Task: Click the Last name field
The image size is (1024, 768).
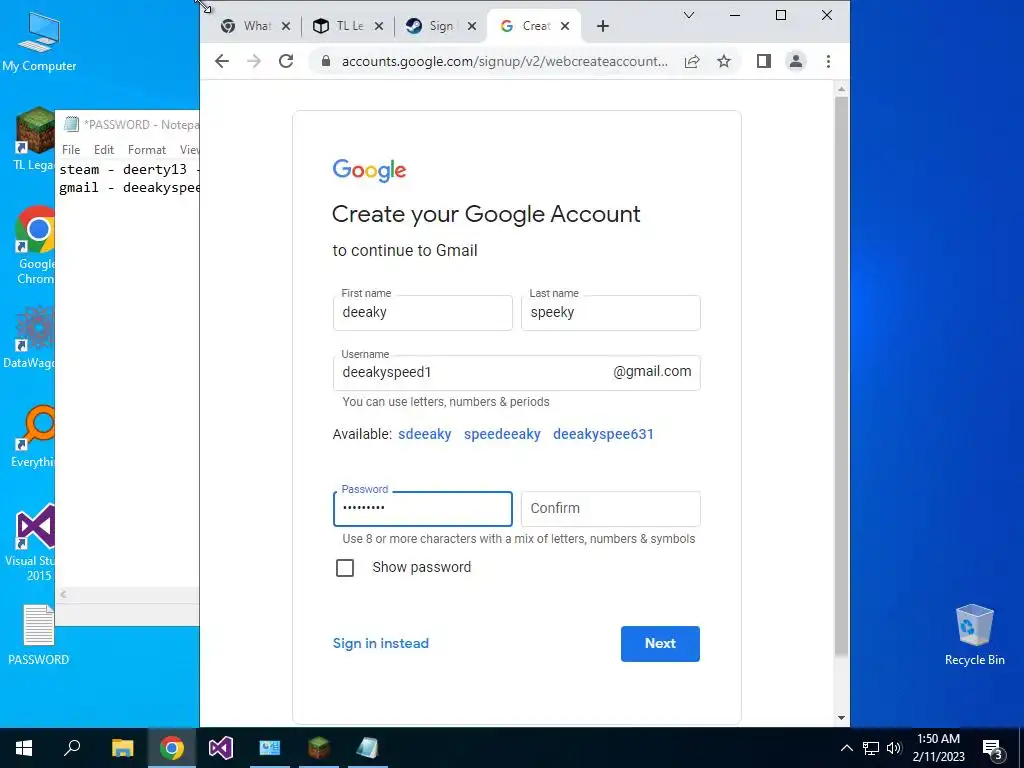Action: (x=611, y=312)
